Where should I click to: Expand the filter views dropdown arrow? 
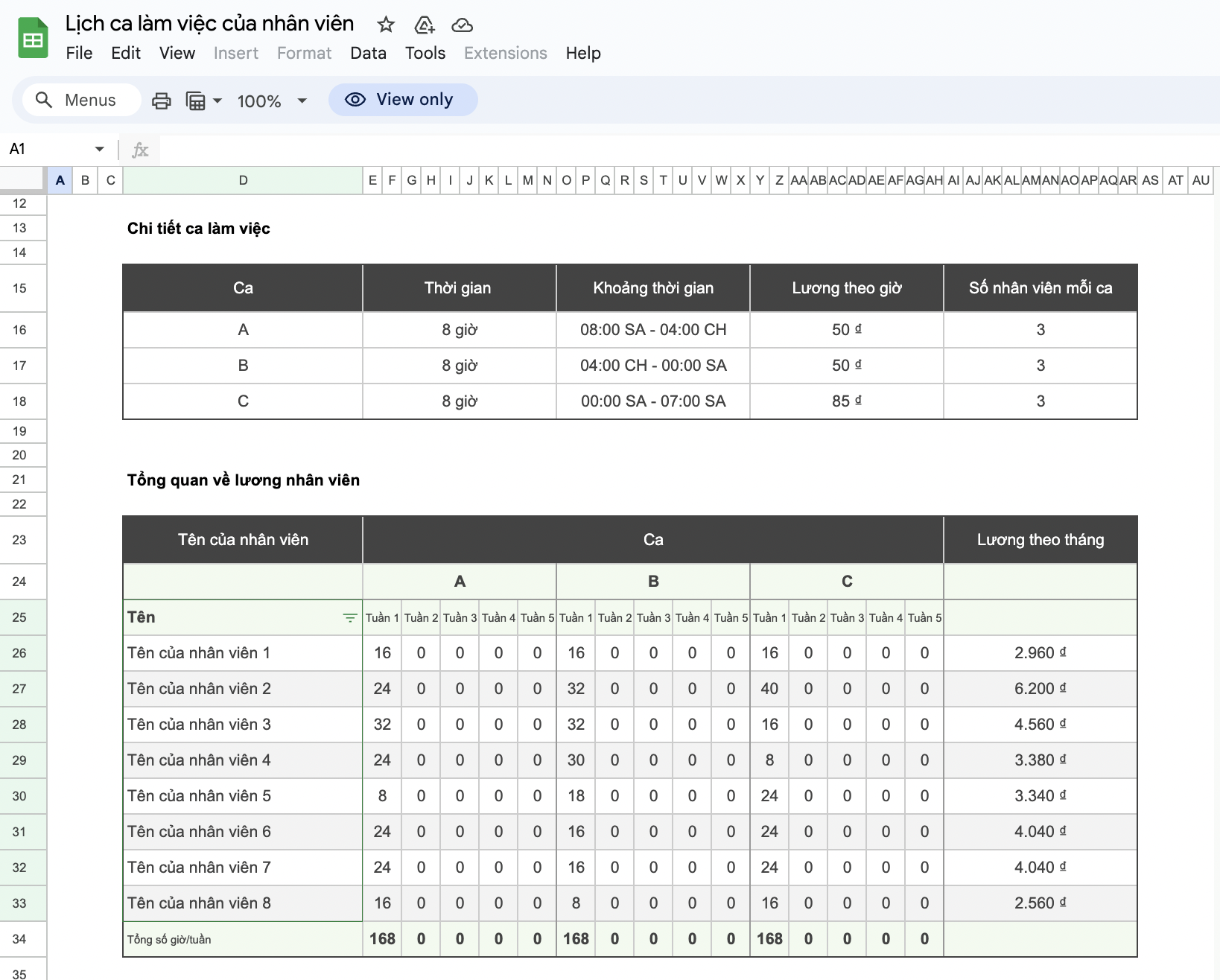tap(217, 101)
